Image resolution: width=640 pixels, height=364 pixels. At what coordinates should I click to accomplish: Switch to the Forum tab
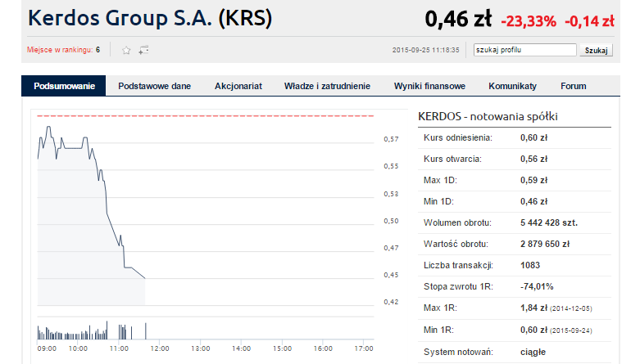click(573, 86)
